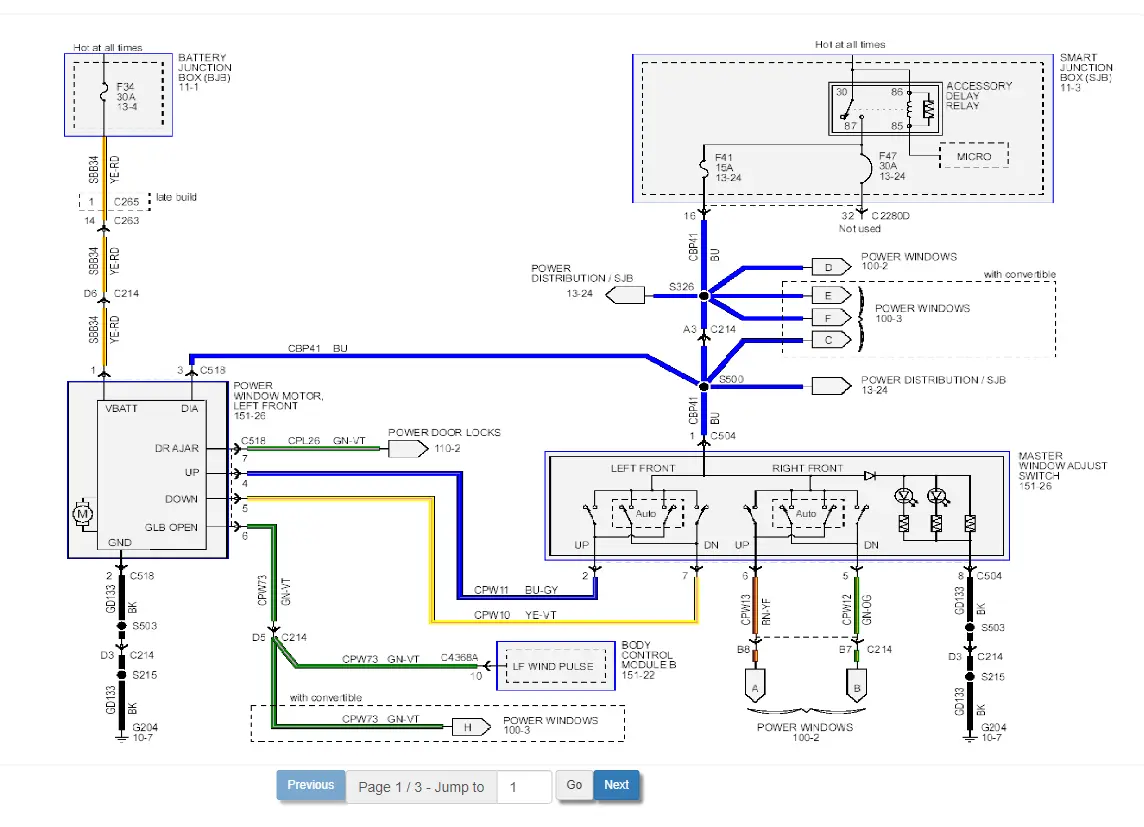Click the 'POWER DISTRIBUTION / SJB' label left of S326

581,273
